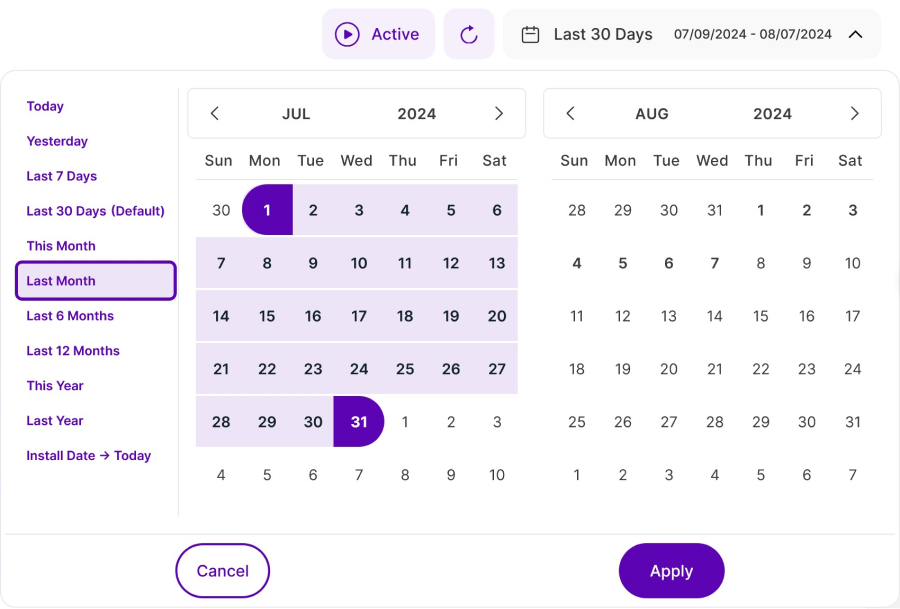
Task: Collapse the date range picker chevron
Action: 855,34
